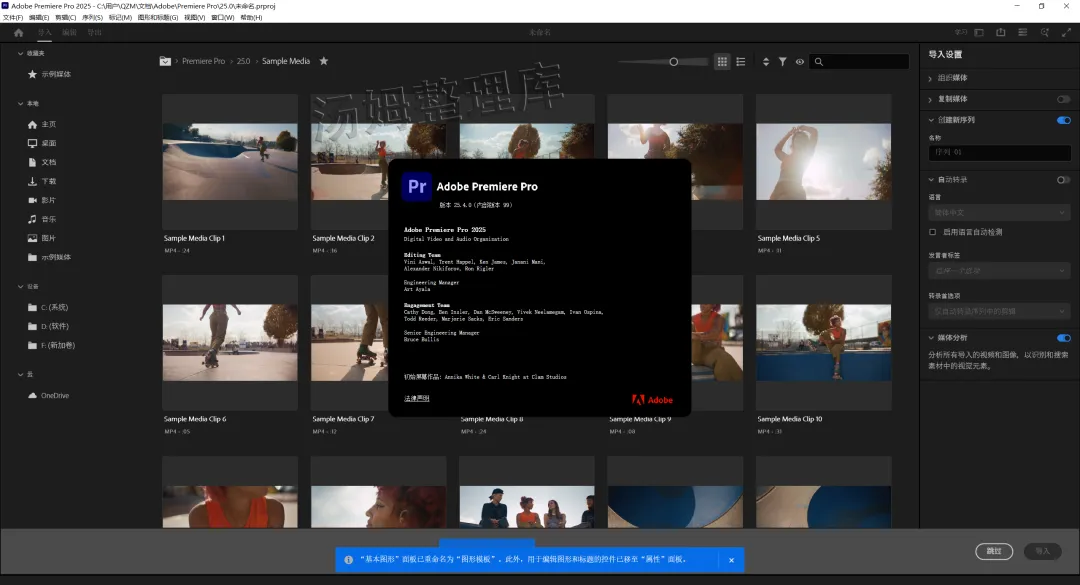Open the 文件(F) menu
Image resolution: width=1080 pixels, height=585 pixels.
(x=13, y=17)
